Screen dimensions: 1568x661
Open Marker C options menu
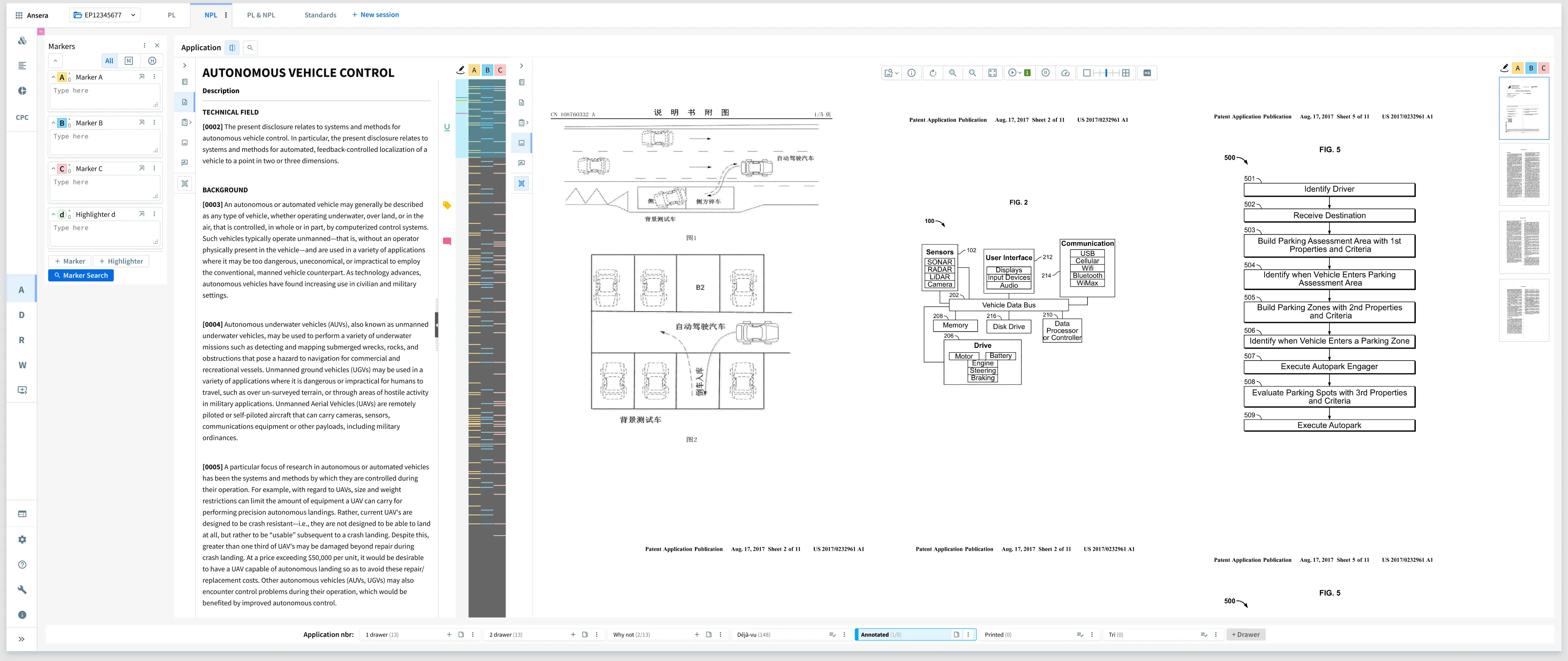click(x=154, y=169)
